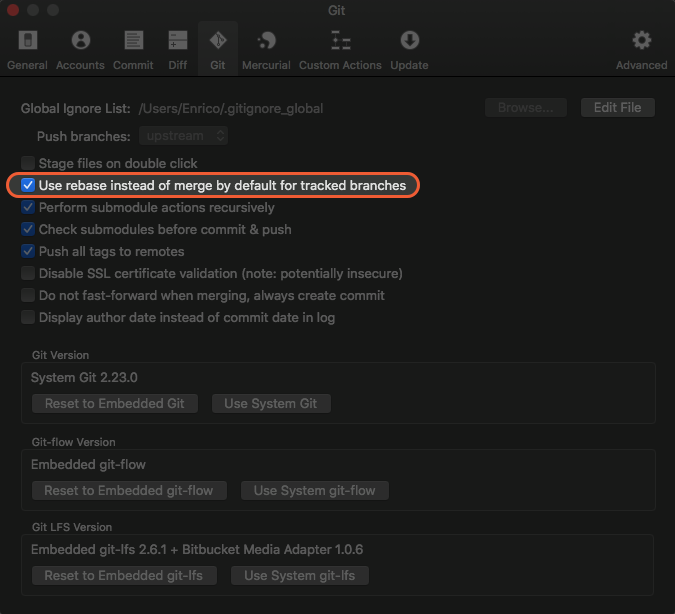The height and width of the screenshot is (614, 675).
Task: Open the Push branches upstream dropdown
Action: (183, 136)
